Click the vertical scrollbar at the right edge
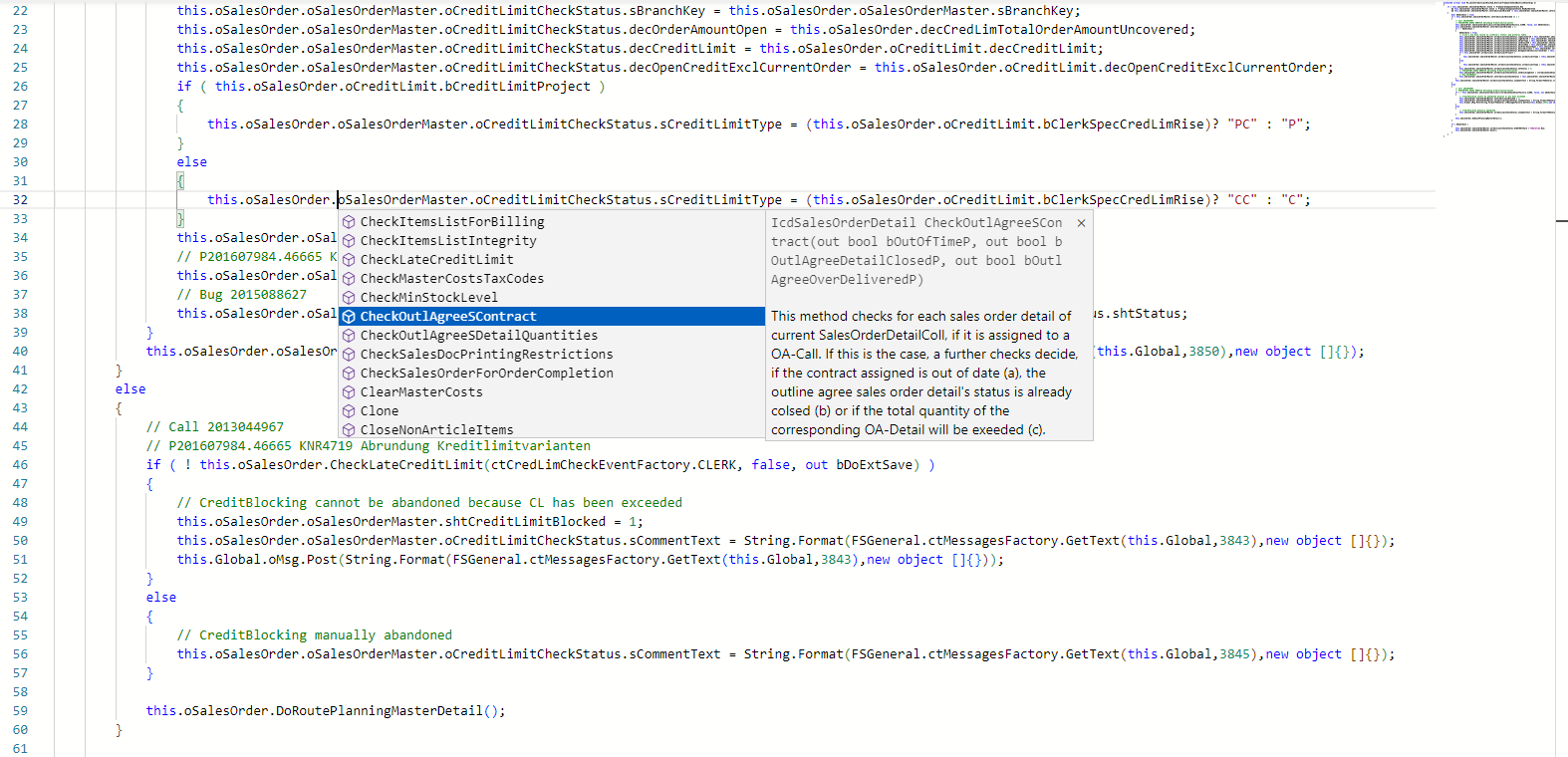Viewport: 1568px width, 757px height. click(1561, 378)
